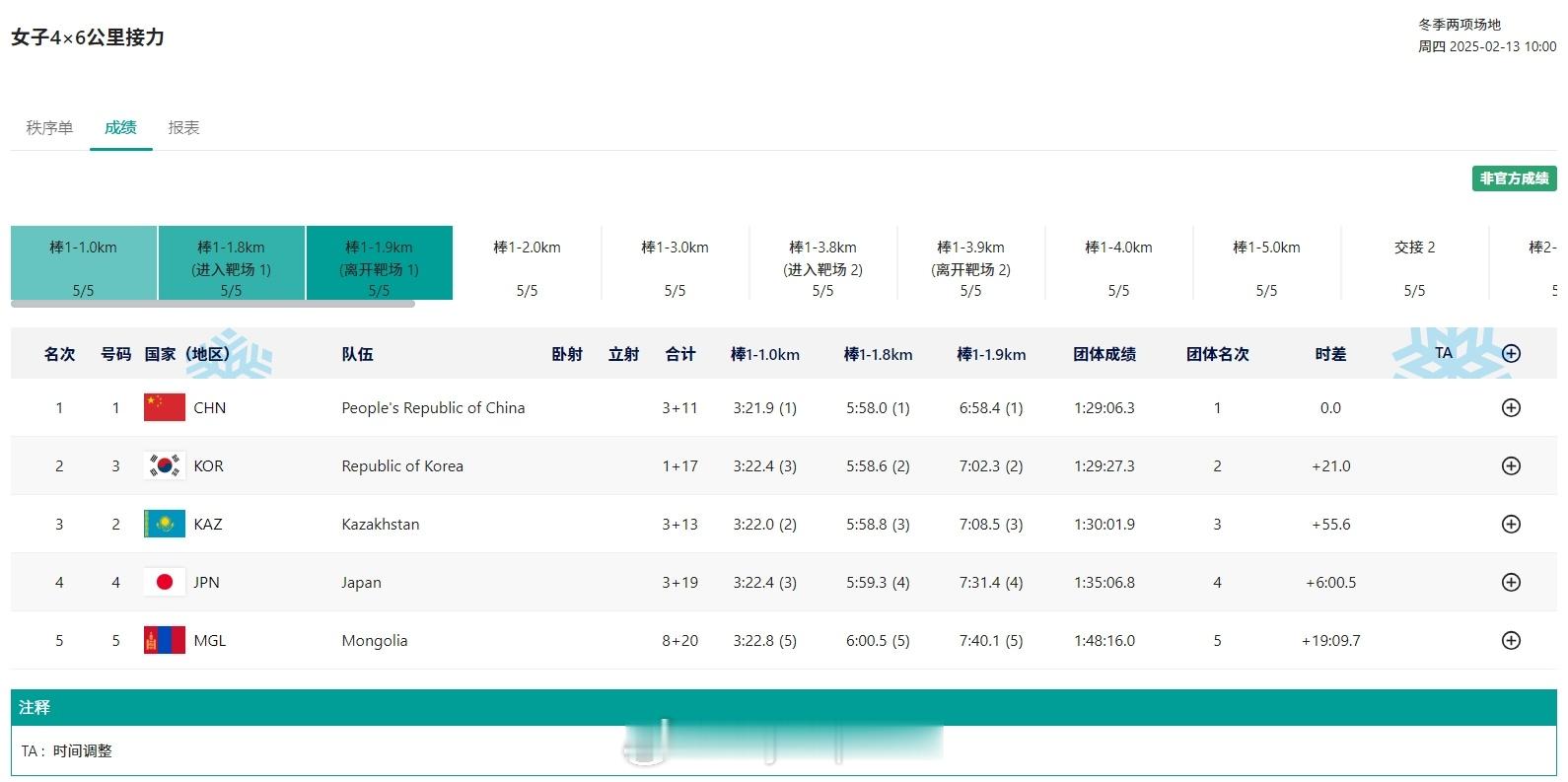Click team name Republic of Korea

[402, 465]
